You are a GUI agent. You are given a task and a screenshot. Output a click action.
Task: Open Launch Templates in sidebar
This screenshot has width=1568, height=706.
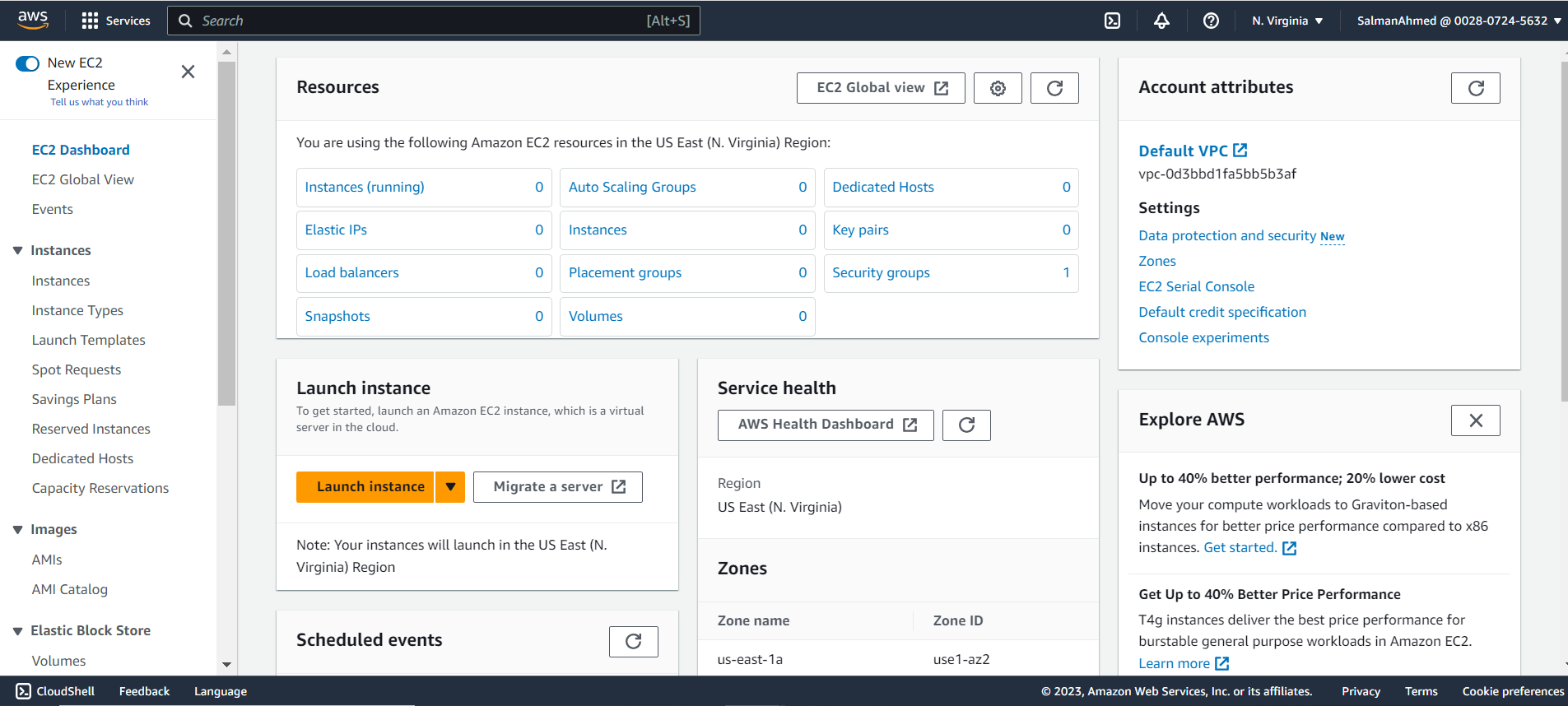(88, 340)
